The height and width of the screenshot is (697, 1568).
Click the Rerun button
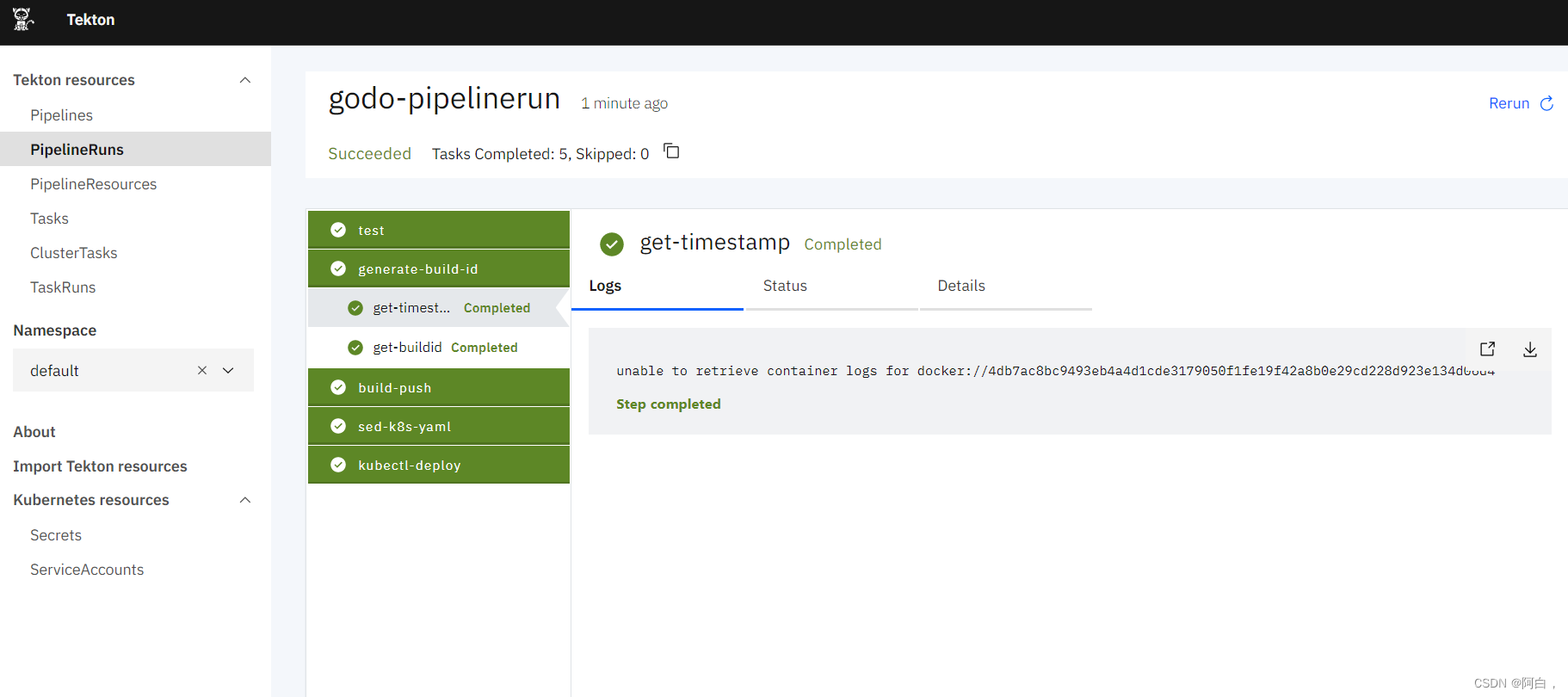coord(1521,103)
